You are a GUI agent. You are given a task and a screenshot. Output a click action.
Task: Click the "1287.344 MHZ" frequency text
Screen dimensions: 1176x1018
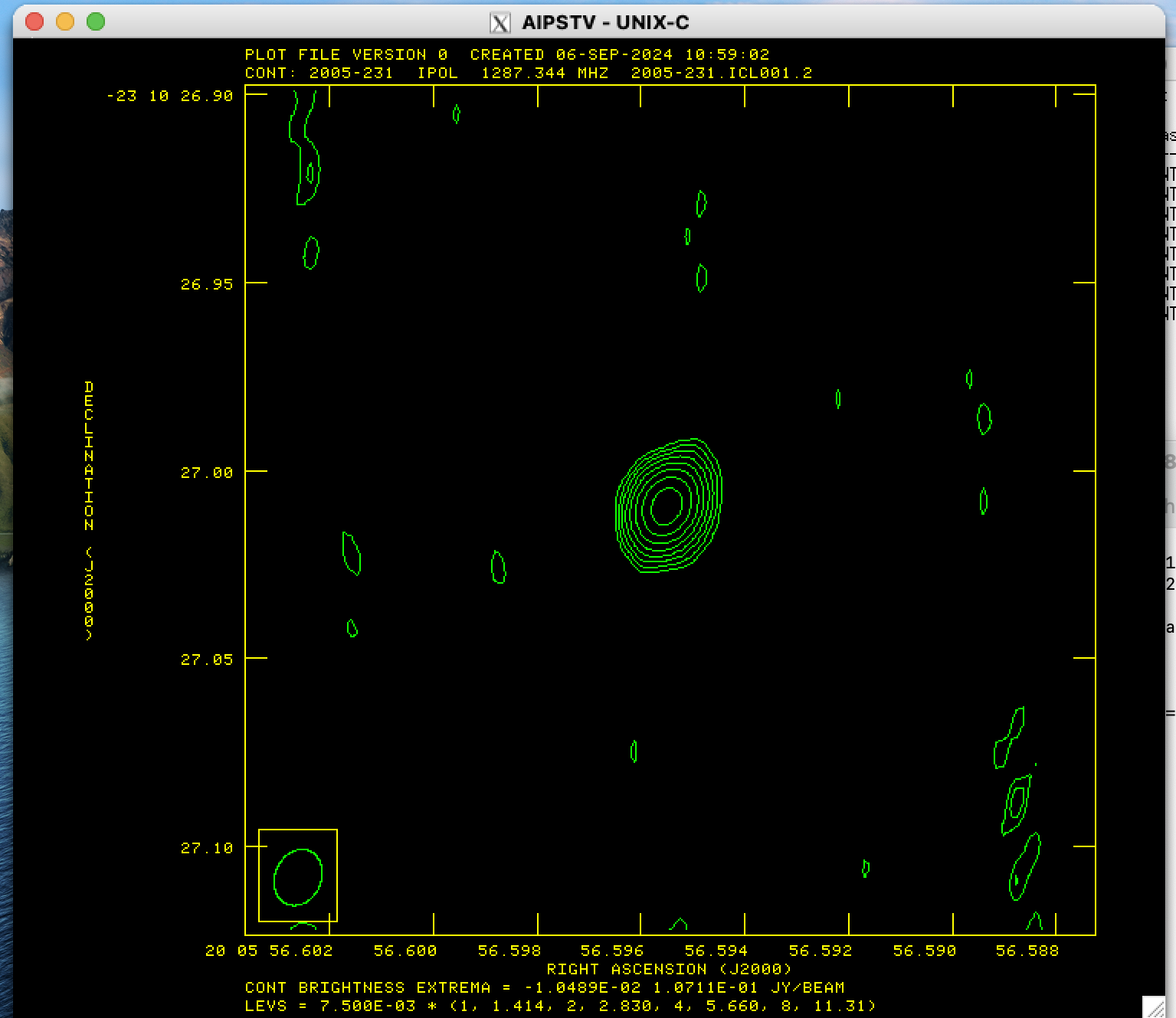pos(544,73)
